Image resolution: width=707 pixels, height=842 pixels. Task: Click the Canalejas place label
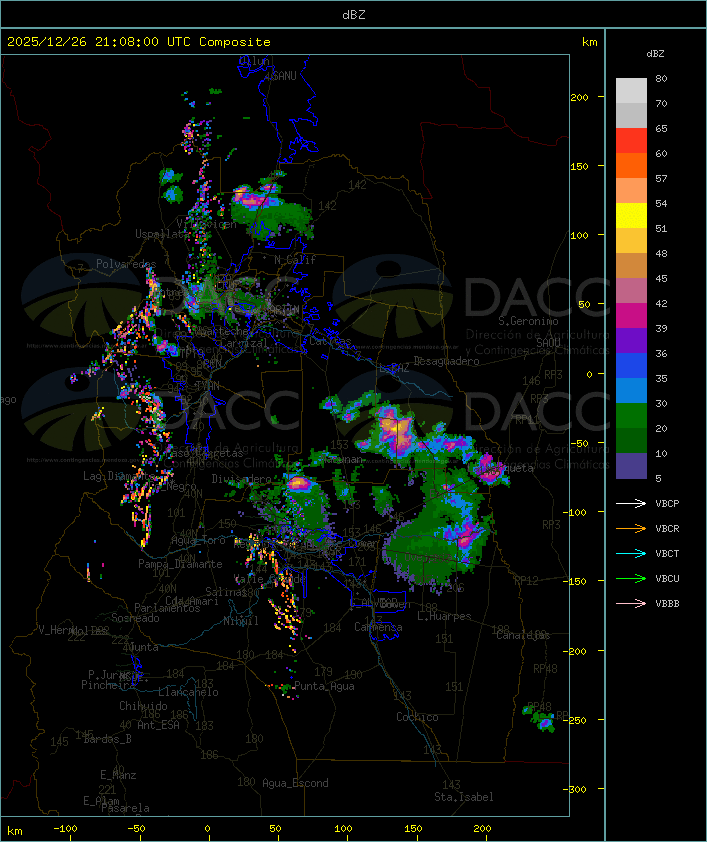point(523,635)
